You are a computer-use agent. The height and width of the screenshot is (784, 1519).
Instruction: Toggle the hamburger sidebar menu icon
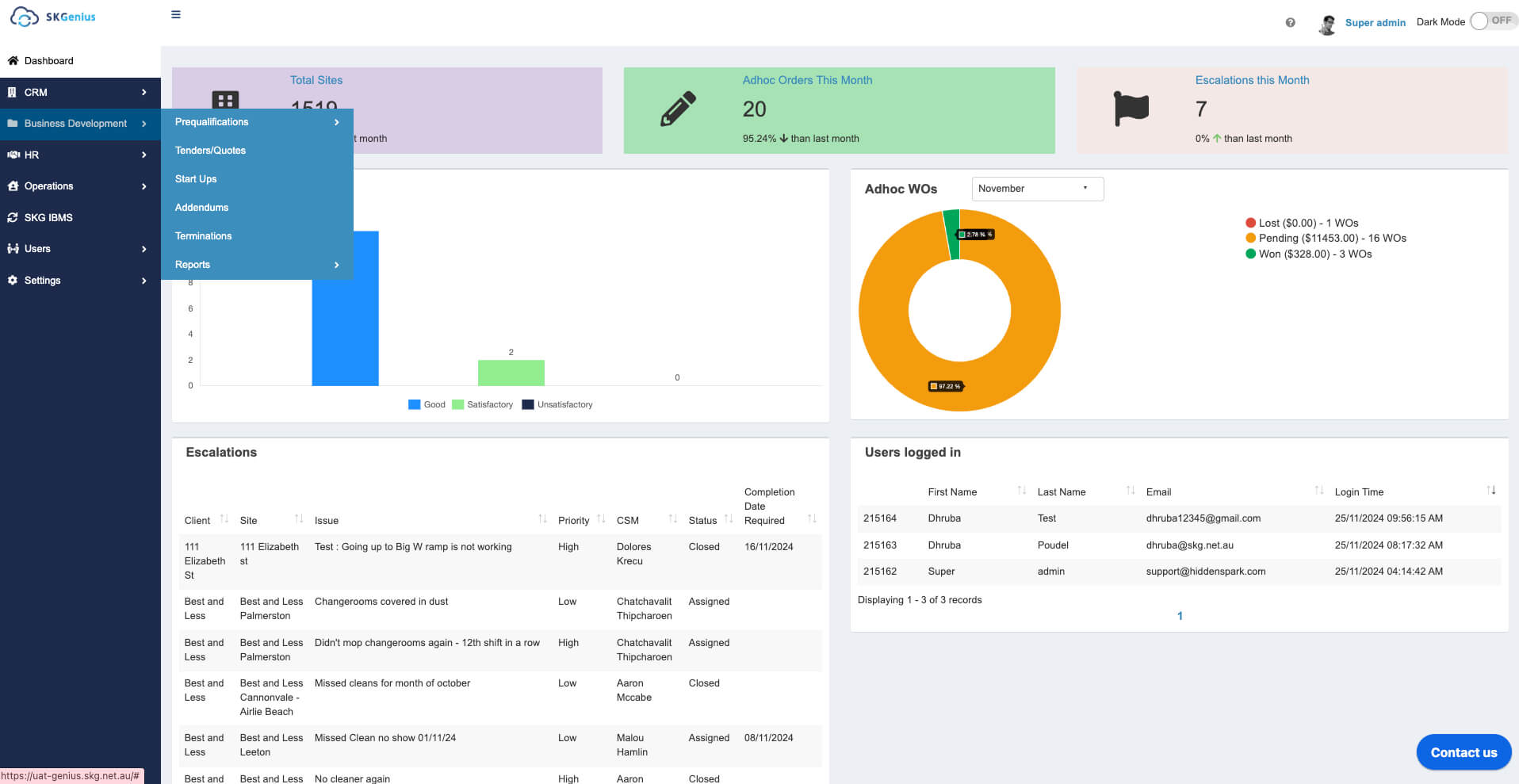[176, 14]
